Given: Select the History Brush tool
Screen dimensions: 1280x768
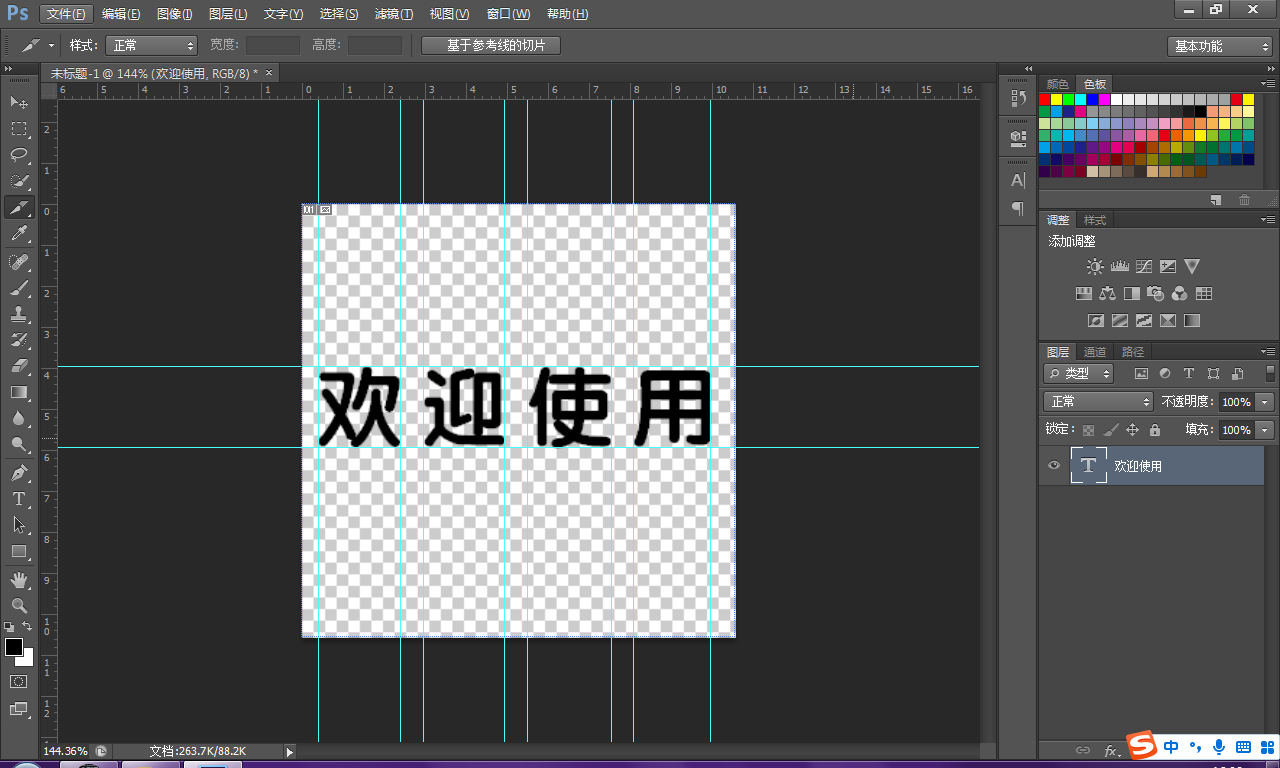Looking at the screenshot, I should (x=19, y=340).
